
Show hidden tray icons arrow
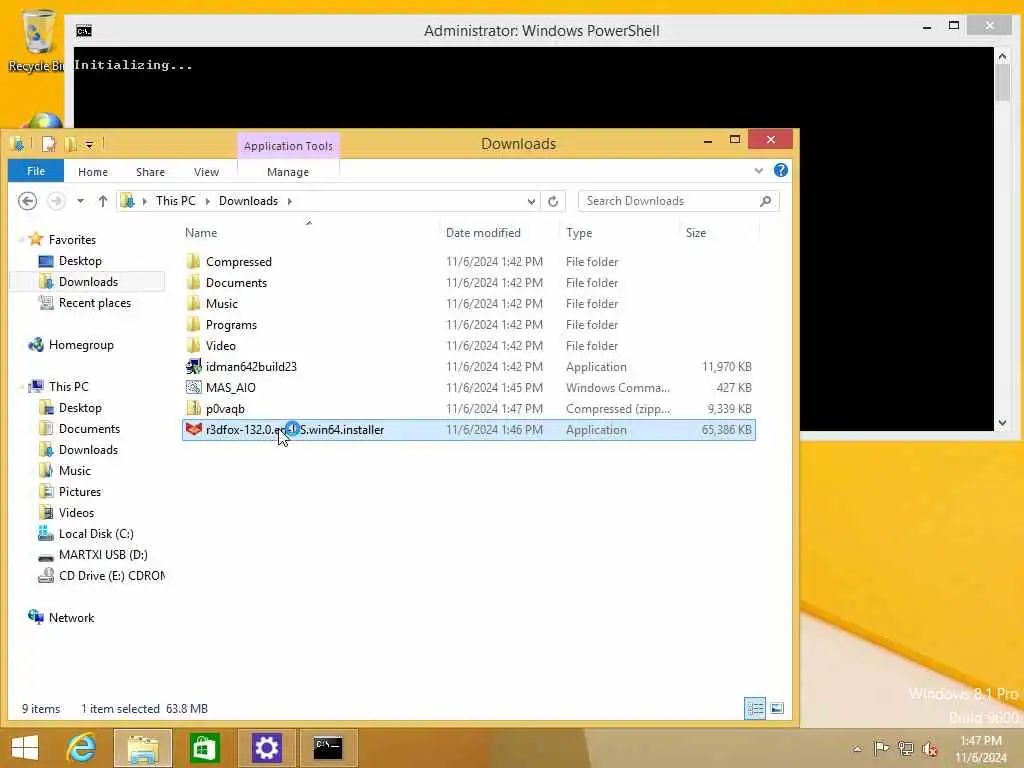pos(857,748)
